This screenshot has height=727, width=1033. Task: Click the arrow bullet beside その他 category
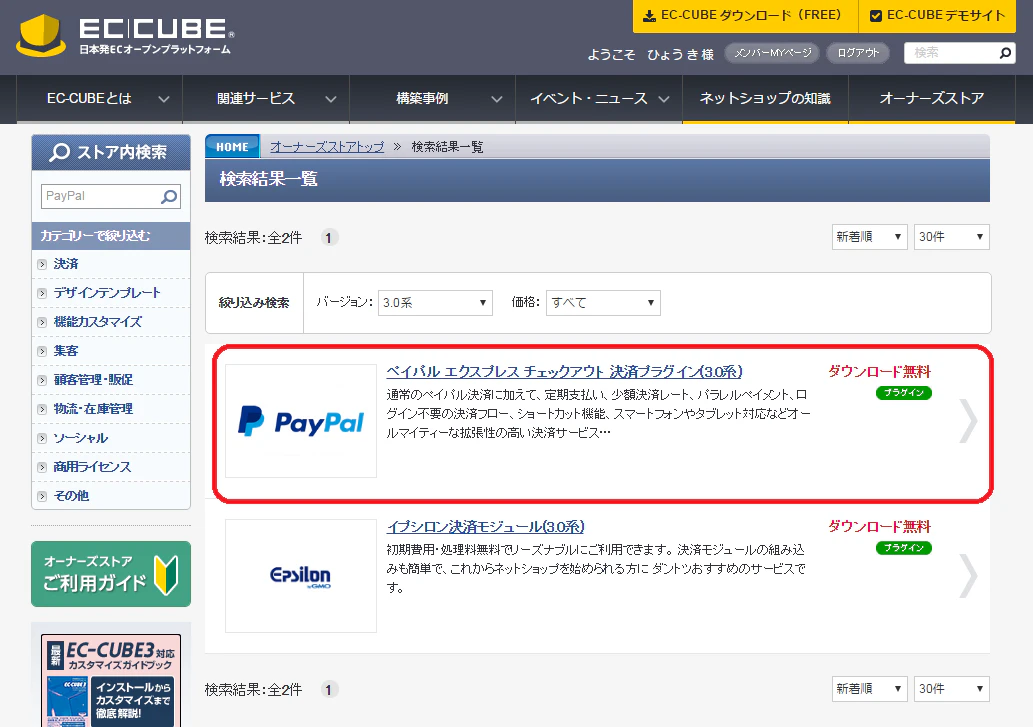click(42, 496)
